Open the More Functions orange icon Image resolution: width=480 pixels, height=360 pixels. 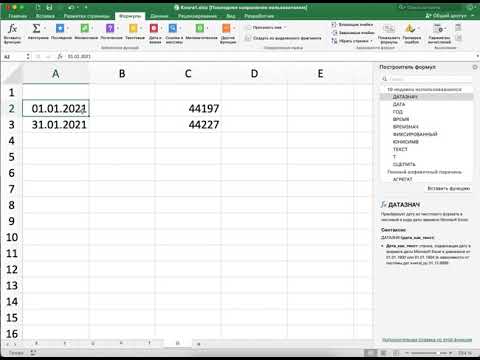pyautogui.click(x=226, y=29)
